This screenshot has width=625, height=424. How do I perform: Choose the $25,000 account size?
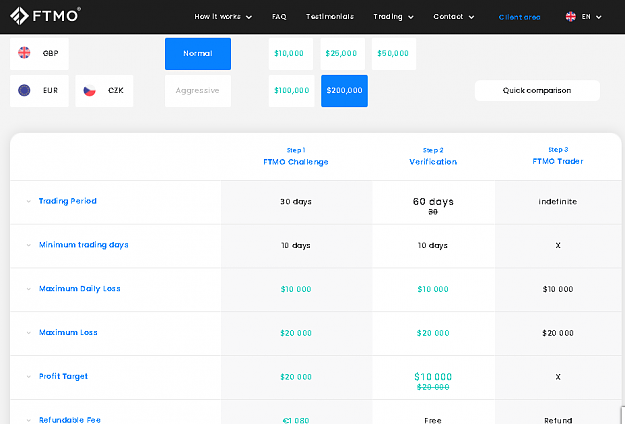point(342,54)
